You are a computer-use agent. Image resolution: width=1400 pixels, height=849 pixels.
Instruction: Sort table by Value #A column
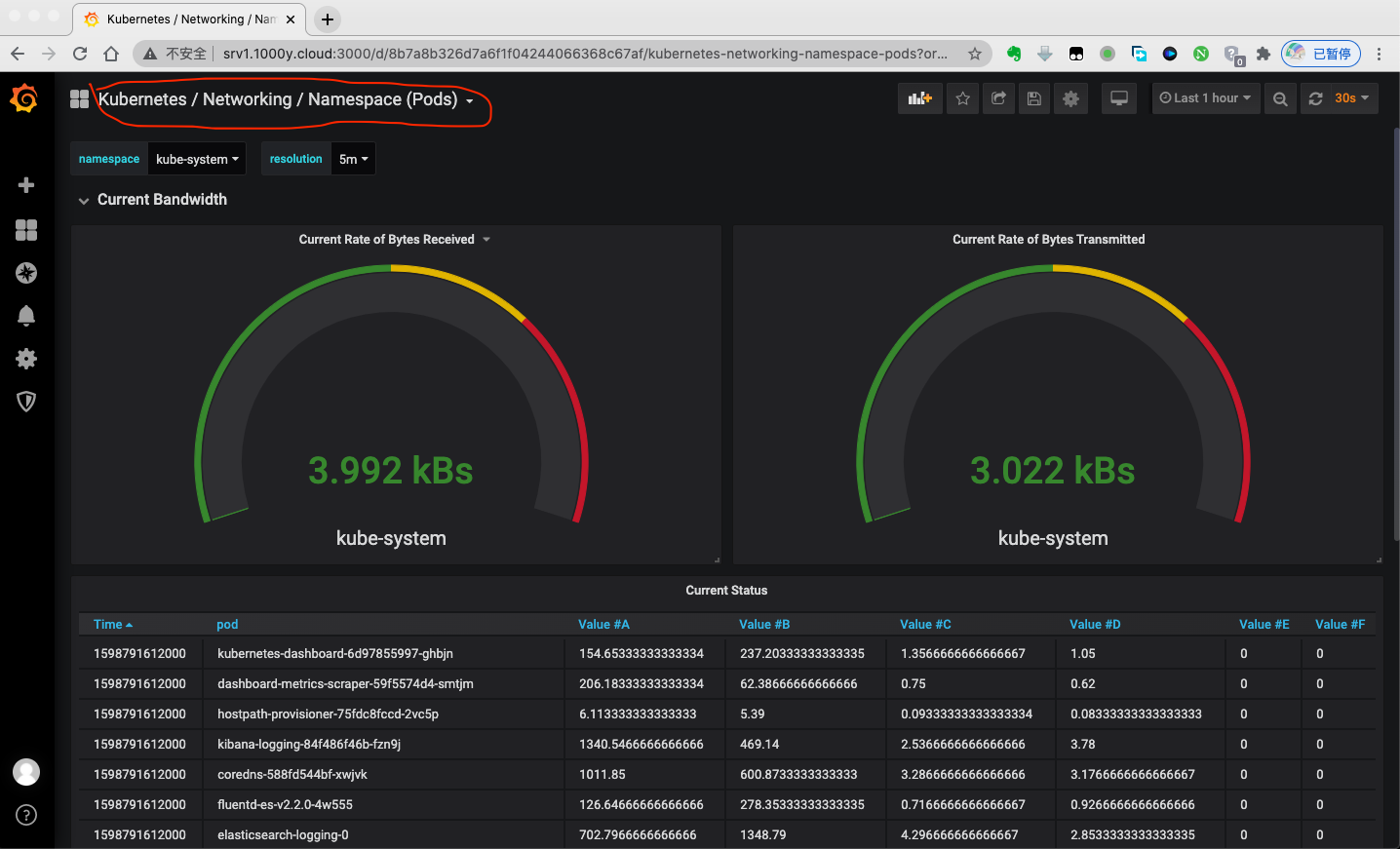click(603, 625)
